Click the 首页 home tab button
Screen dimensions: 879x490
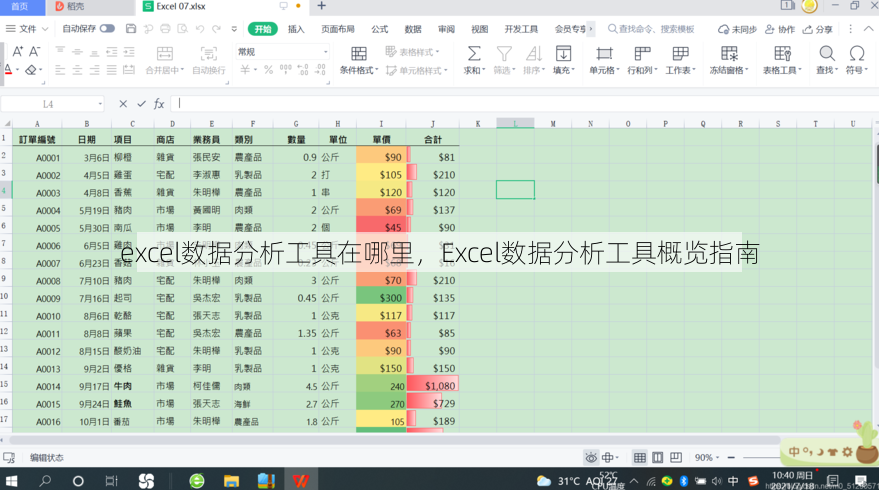pyautogui.click(x=20, y=7)
